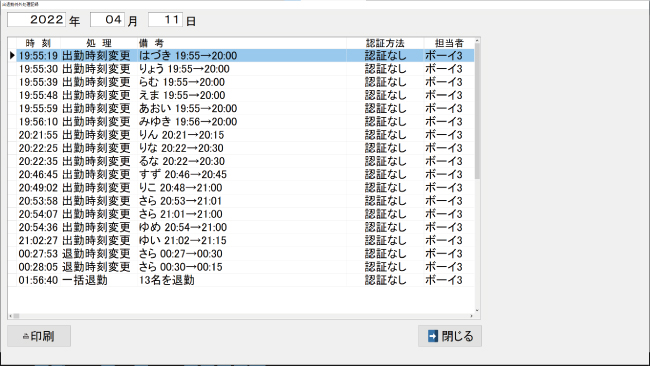This screenshot has height=366, width=650.
Task: Click remark ゆめ 20:54→21:00
Action: click(x=183, y=228)
